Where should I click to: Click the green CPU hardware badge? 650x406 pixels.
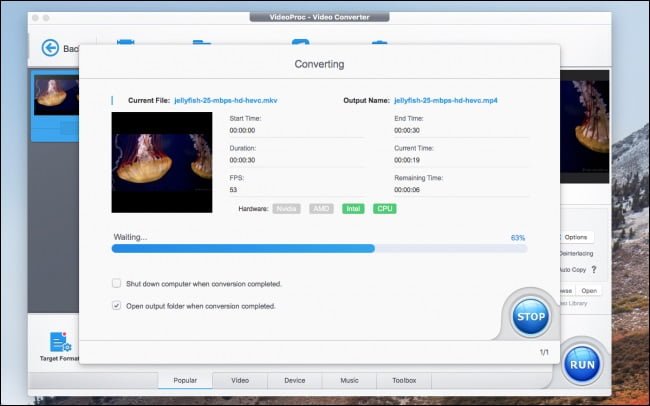[385, 208]
